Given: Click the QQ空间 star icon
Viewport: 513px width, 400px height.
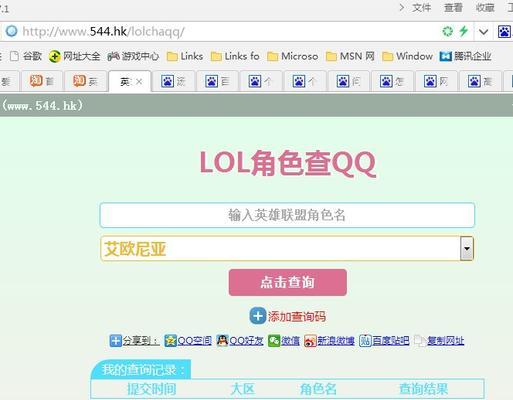Looking at the screenshot, I should tap(170, 341).
